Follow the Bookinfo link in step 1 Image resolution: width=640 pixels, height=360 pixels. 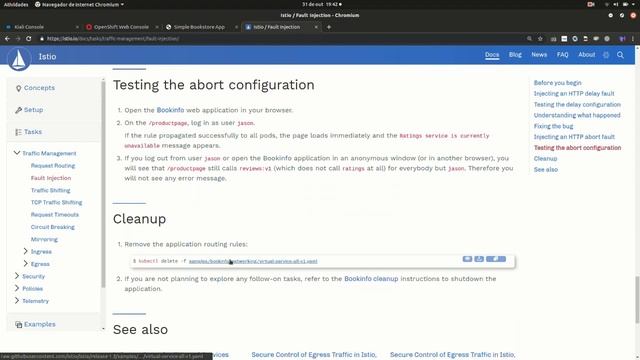(170, 110)
